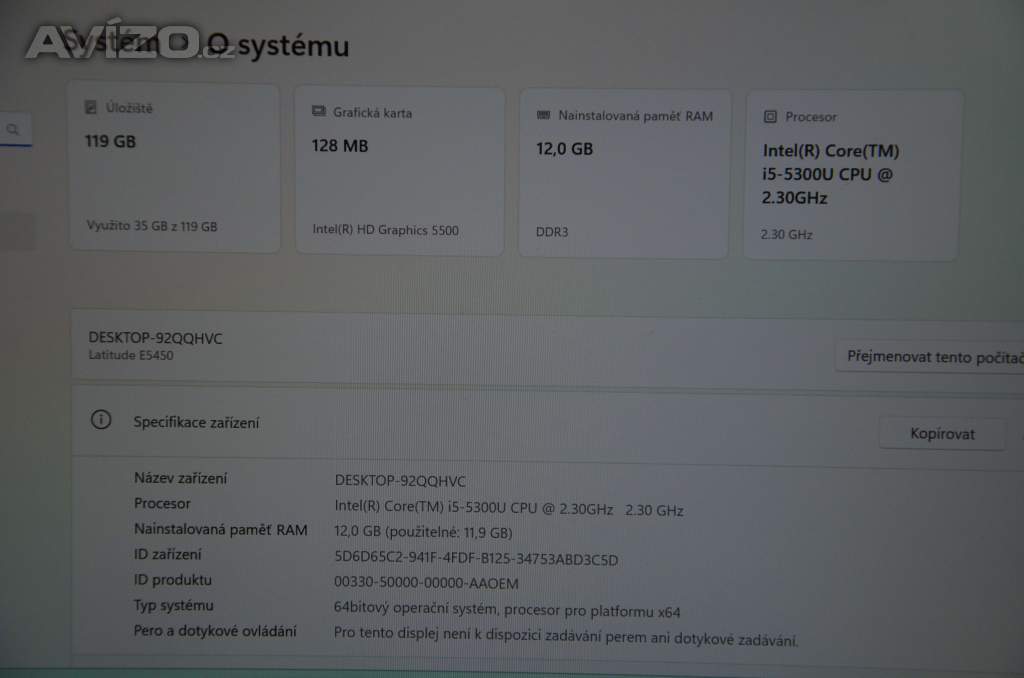1024x678 pixels.
Task: Select the 12,0 GB RAM card value
Action: [x=564, y=149]
